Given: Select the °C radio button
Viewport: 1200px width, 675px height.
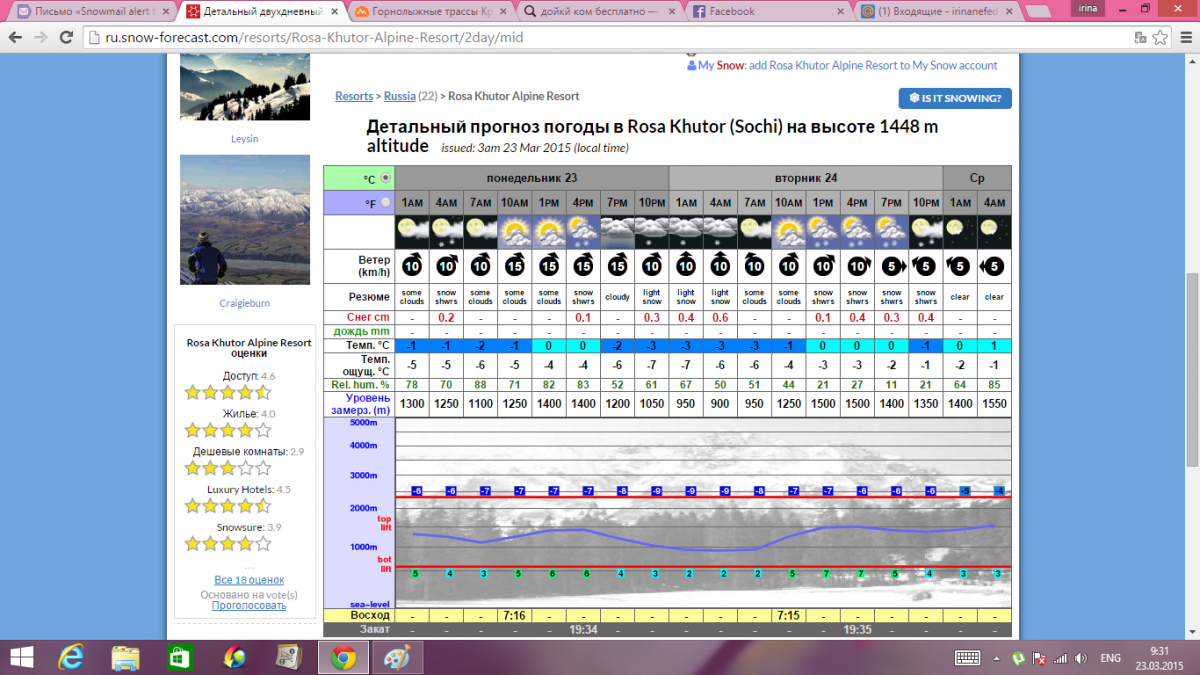Looking at the screenshot, I should 386,177.
